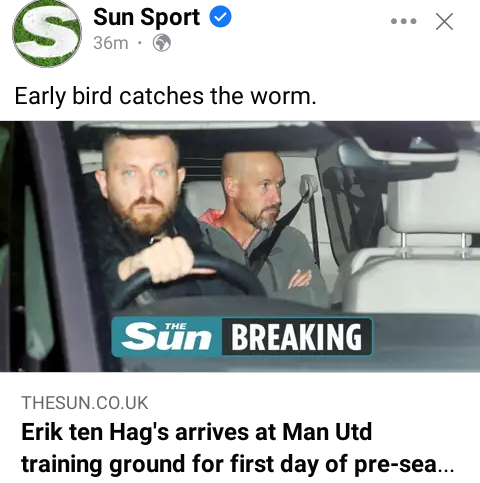
Task: Click the globe public privacy icon
Action: tap(162, 43)
